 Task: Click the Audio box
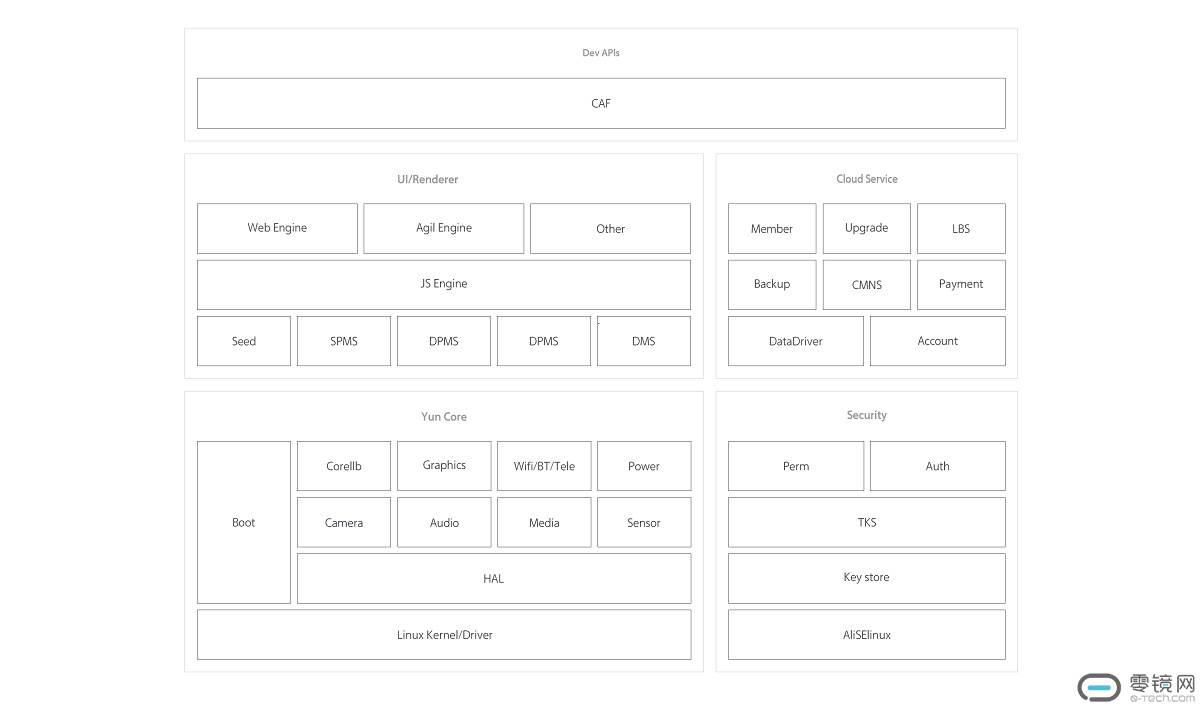pyautogui.click(x=444, y=522)
